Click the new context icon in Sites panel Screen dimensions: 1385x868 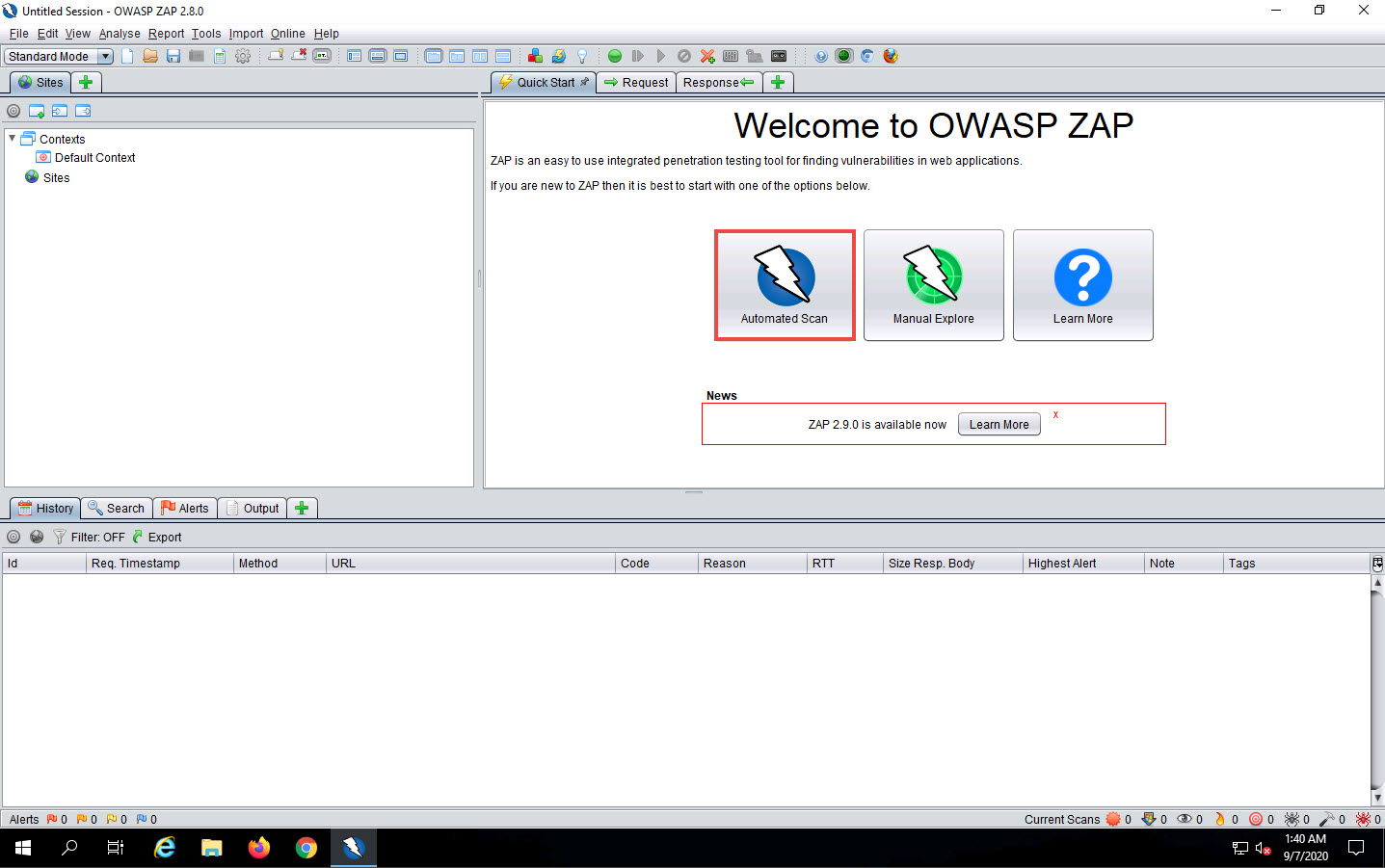pyautogui.click(x=37, y=111)
